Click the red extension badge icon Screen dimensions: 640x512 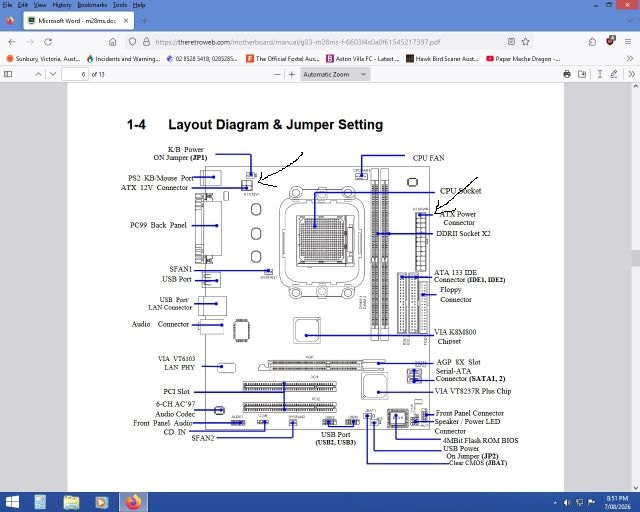coord(610,41)
